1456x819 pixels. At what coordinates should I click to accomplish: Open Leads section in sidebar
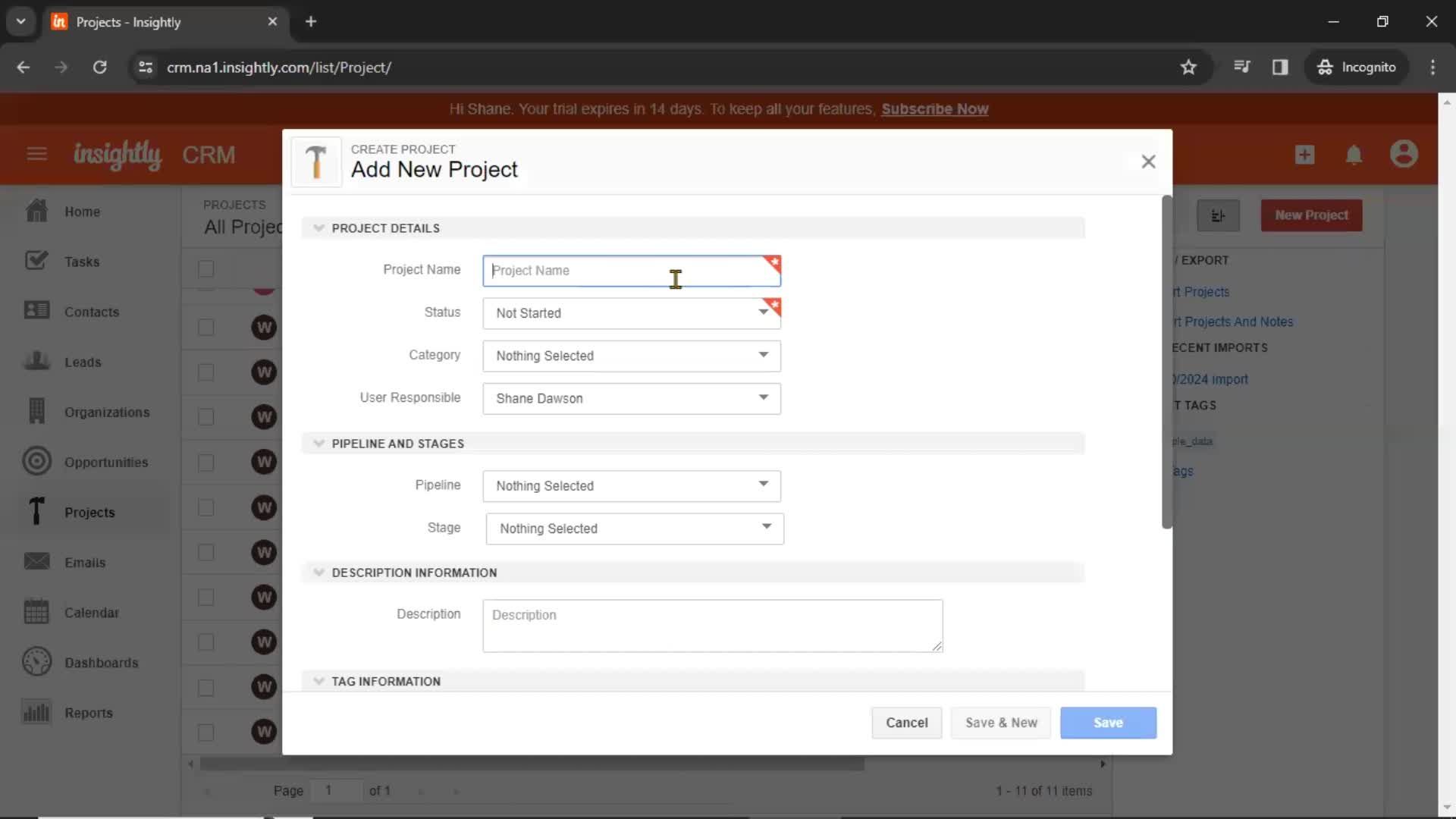tap(81, 361)
